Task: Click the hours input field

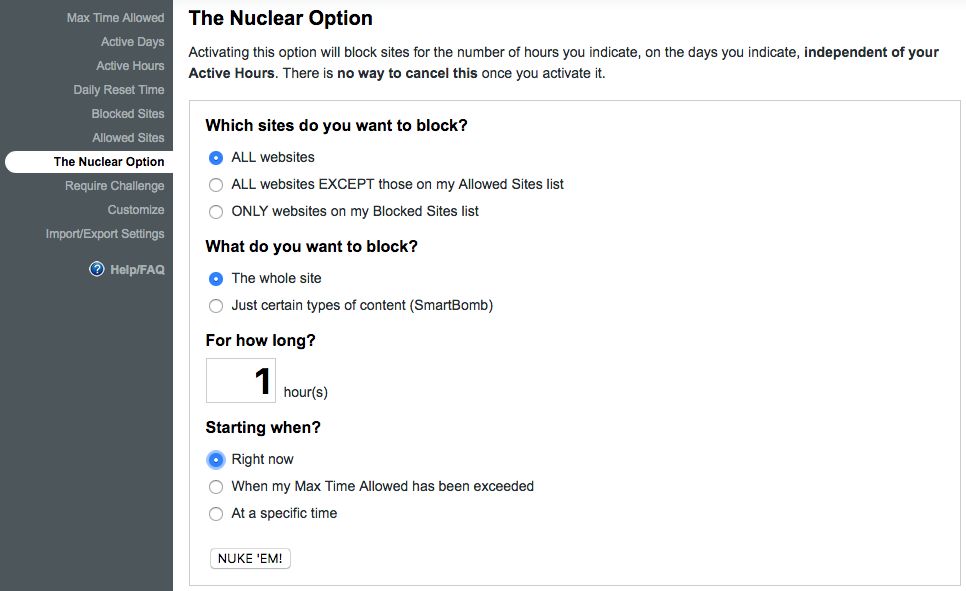Action: (x=241, y=381)
